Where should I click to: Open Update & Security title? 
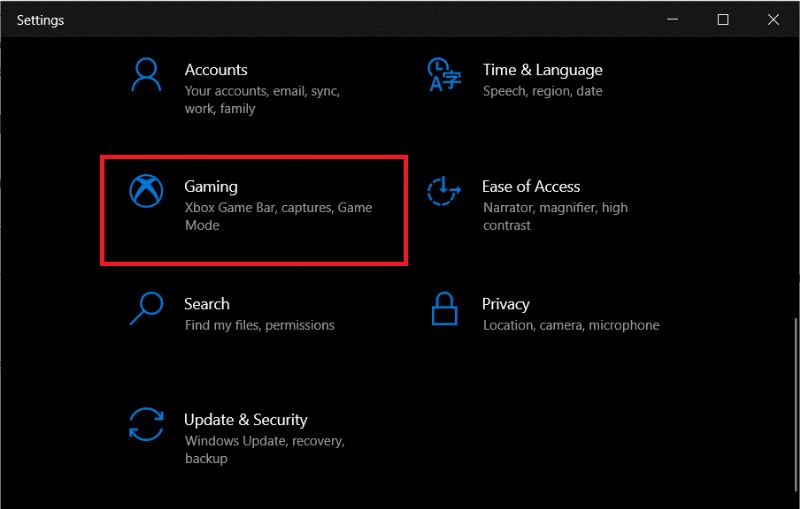245,420
